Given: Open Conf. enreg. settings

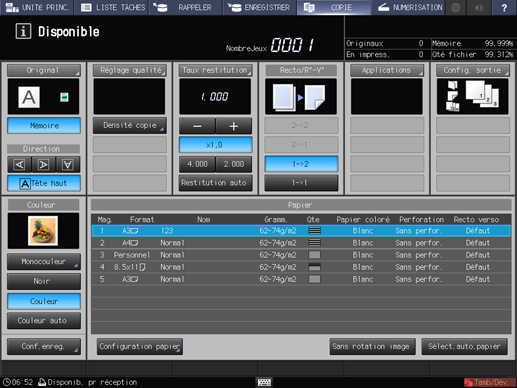Looking at the screenshot, I should 44,346.
